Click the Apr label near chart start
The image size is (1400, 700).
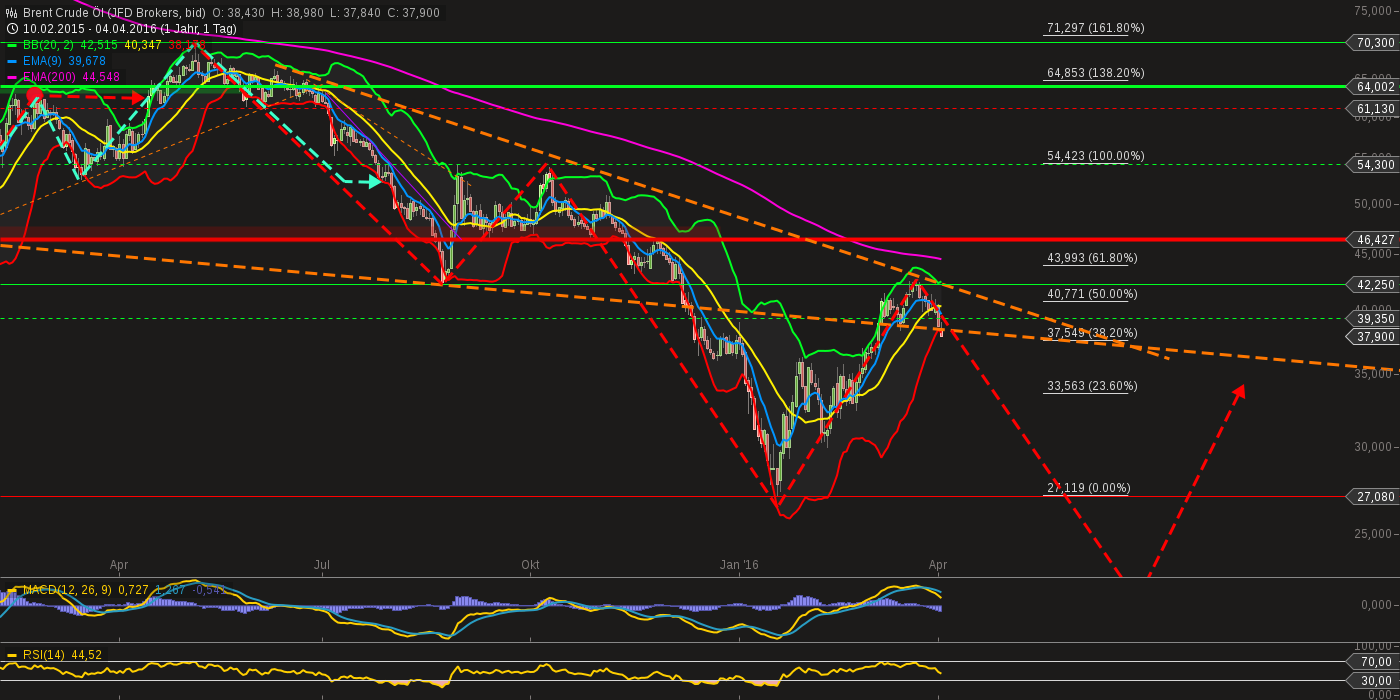coord(119,565)
